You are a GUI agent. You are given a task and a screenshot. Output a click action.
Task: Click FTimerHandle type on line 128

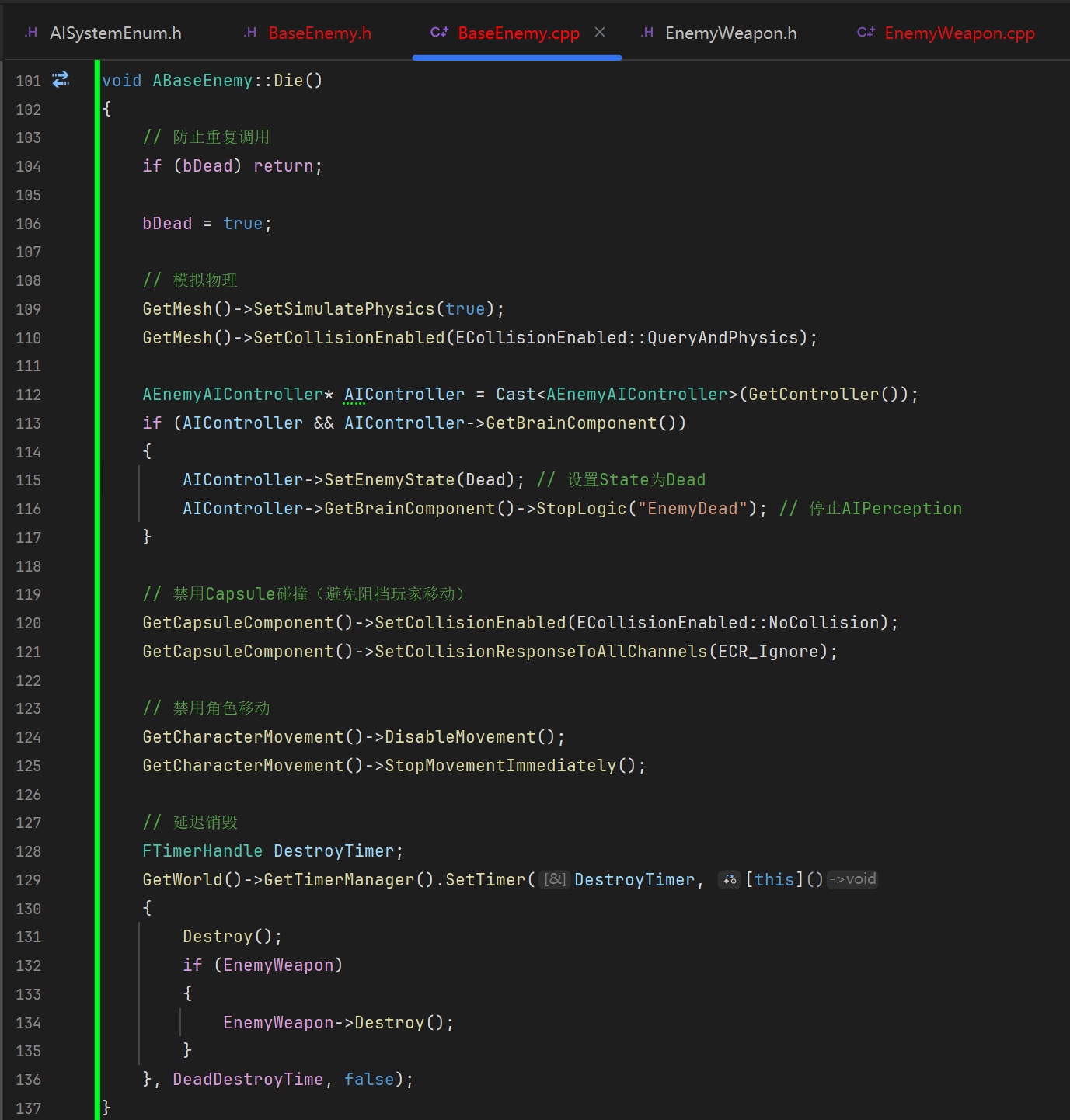point(202,851)
